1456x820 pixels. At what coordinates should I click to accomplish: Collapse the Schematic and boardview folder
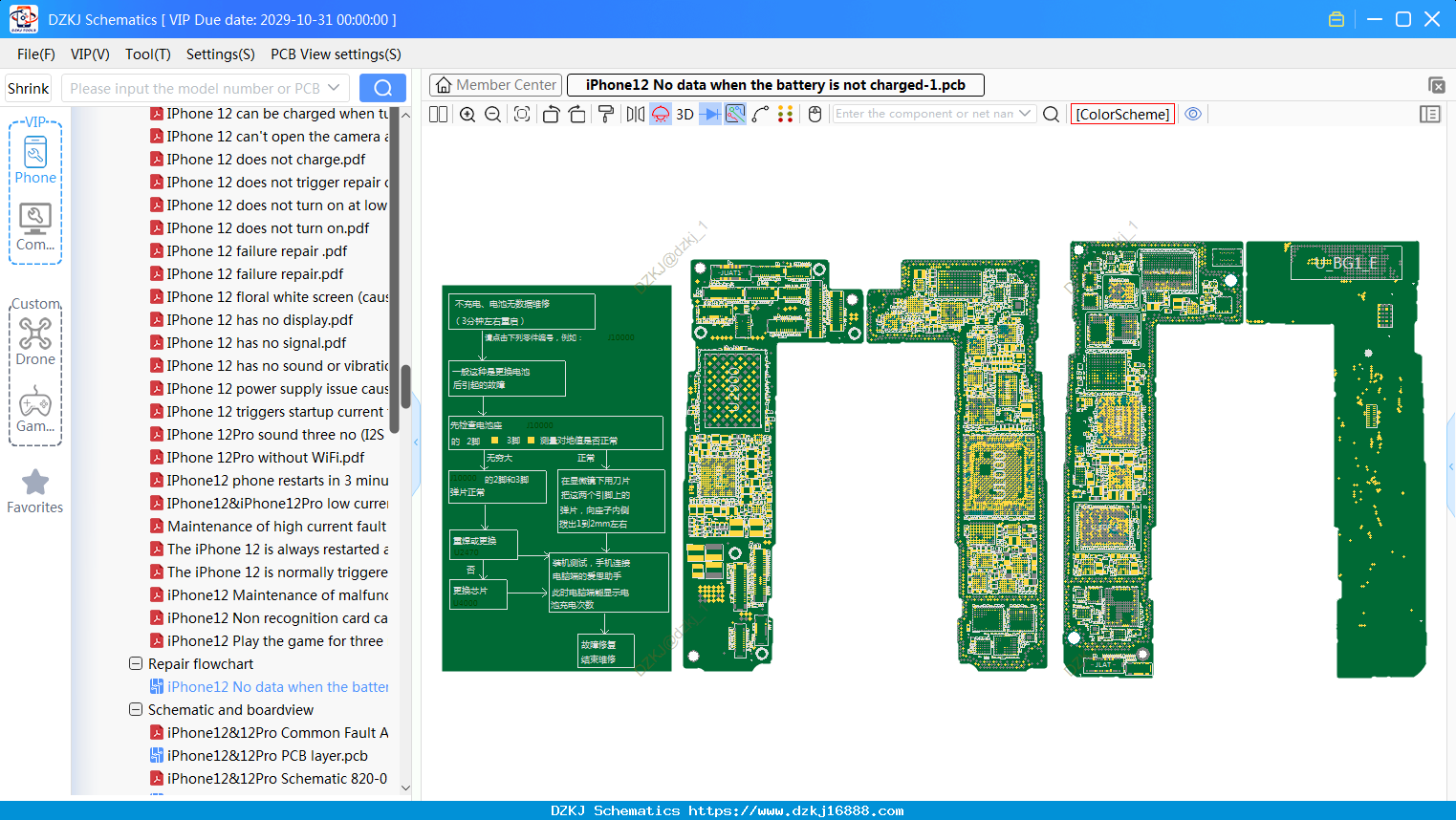[136, 709]
